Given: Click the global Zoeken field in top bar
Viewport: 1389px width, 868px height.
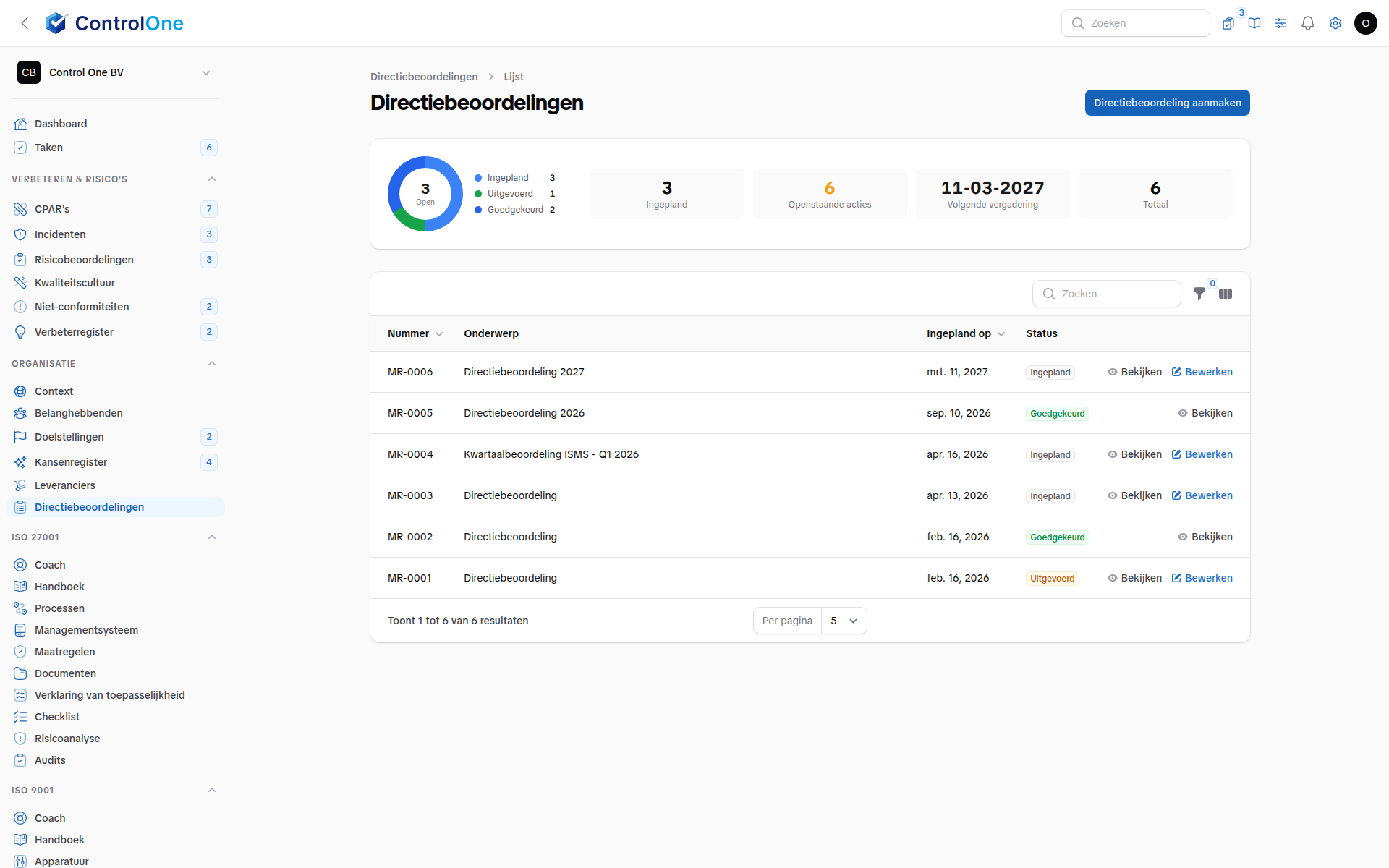Looking at the screenshot, I should [x=1136, y=23].
